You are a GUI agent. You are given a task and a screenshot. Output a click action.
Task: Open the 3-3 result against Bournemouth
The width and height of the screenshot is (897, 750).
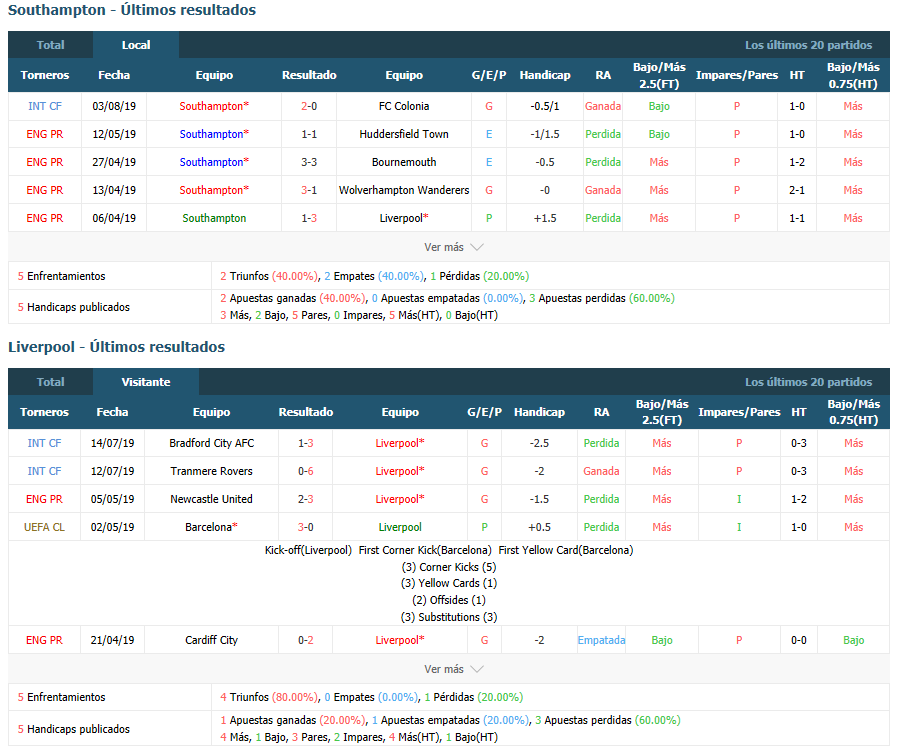[x=309, y=162]
